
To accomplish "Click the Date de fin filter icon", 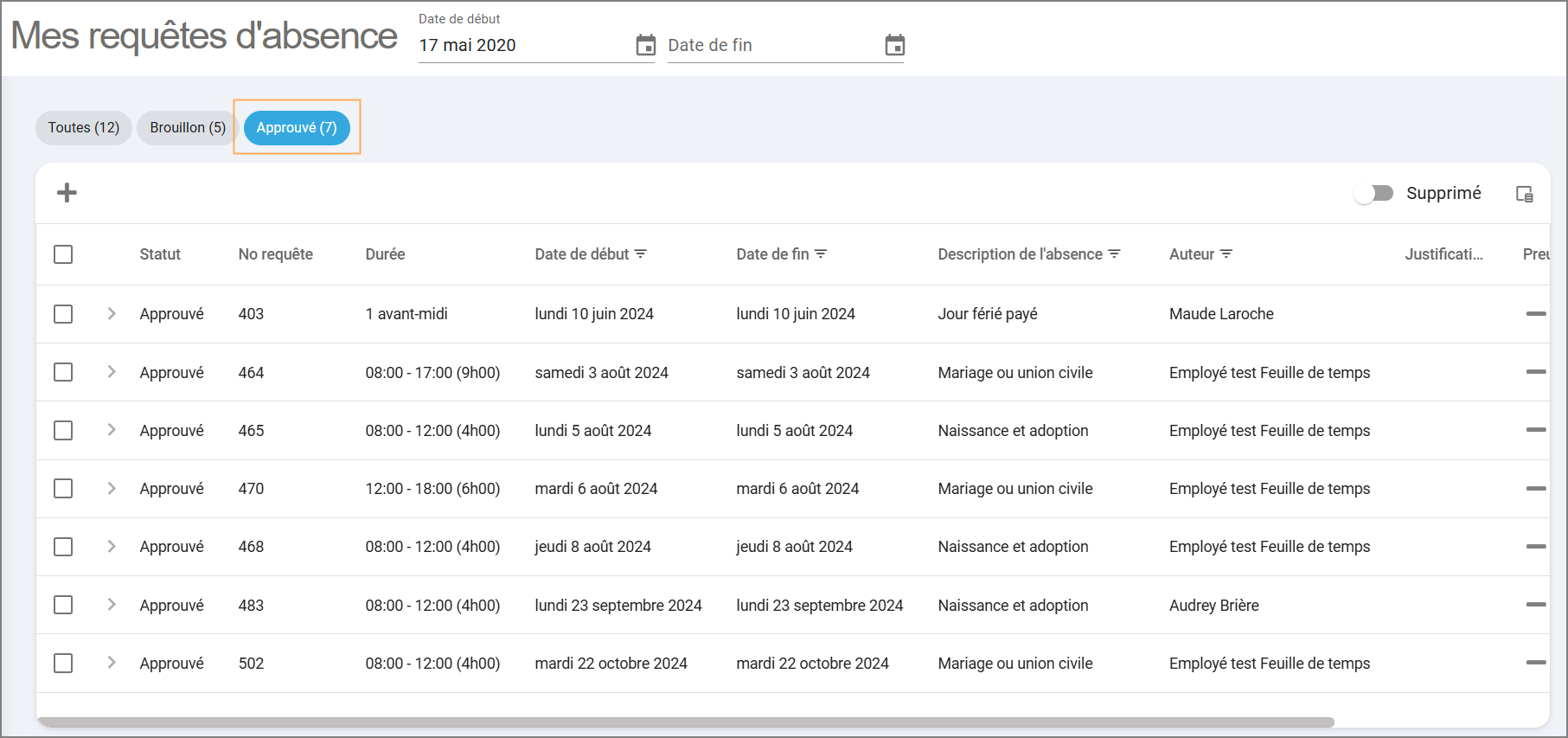I will (x=821, y=254).
